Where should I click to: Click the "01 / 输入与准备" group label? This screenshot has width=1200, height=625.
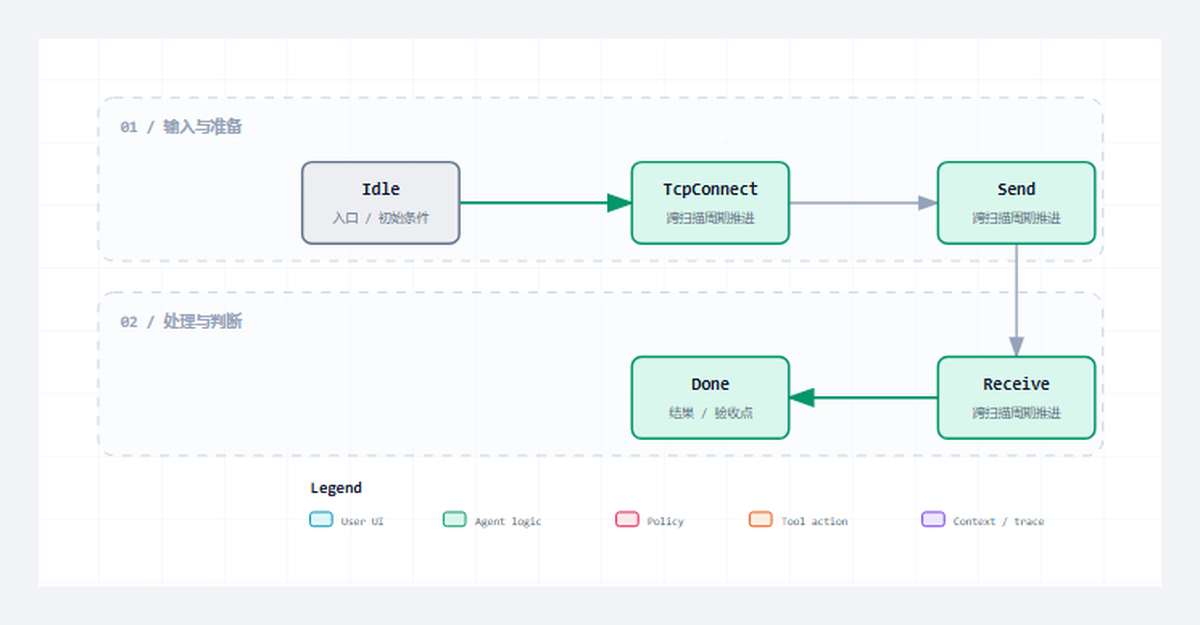[x=181, y=127]
